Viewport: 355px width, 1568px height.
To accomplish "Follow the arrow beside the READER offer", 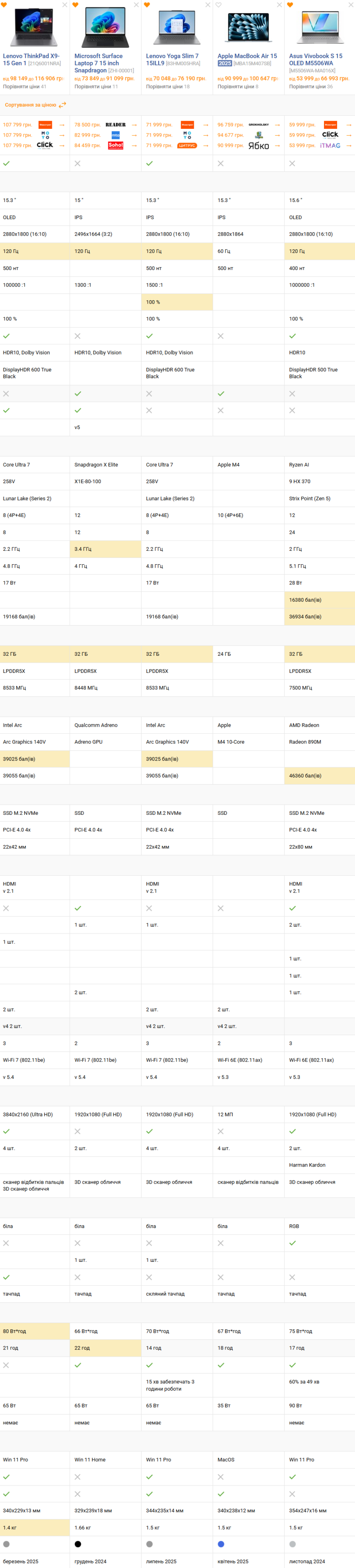I will point(135,125).
